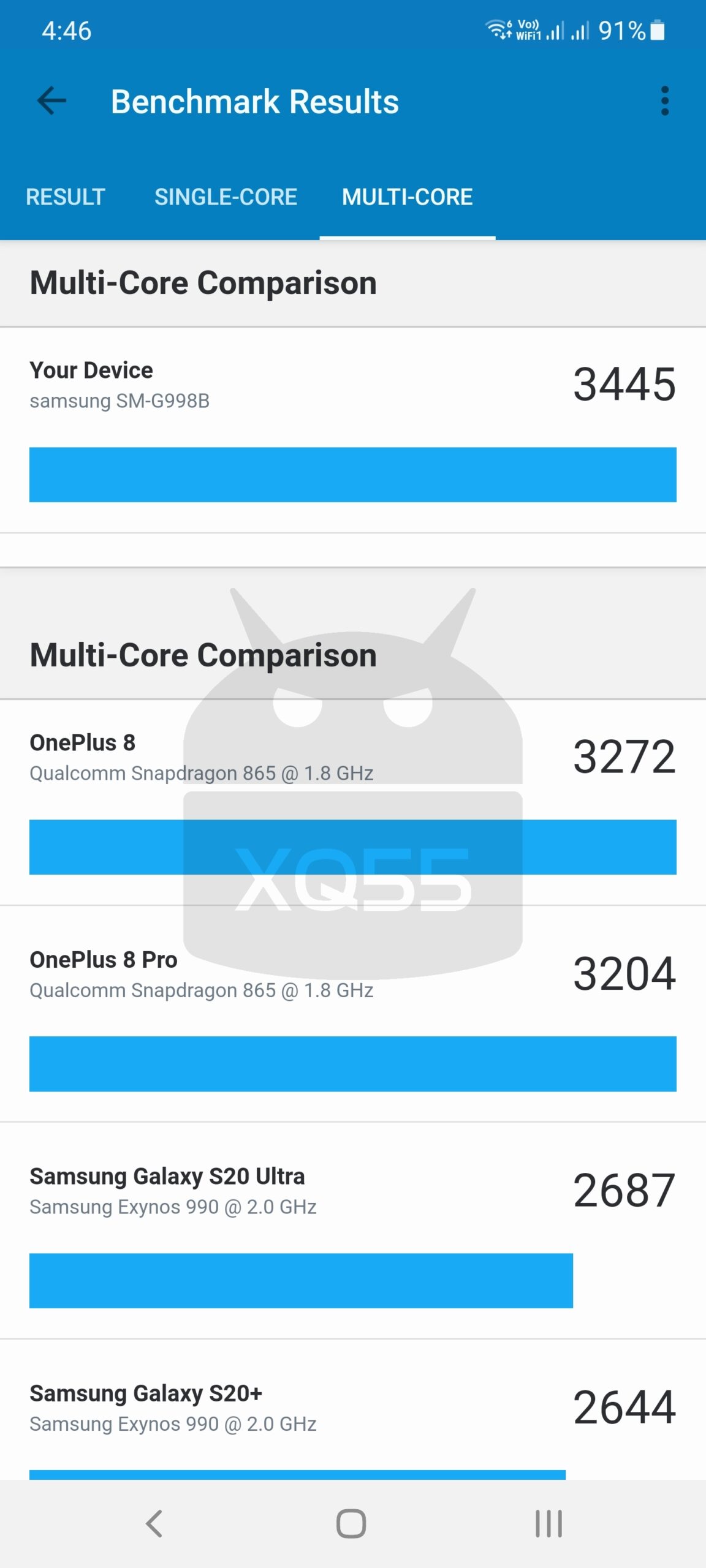This screenshot has width=706, height=1568.
Task: Tap the Android back navigation button
Action: 154,1523
